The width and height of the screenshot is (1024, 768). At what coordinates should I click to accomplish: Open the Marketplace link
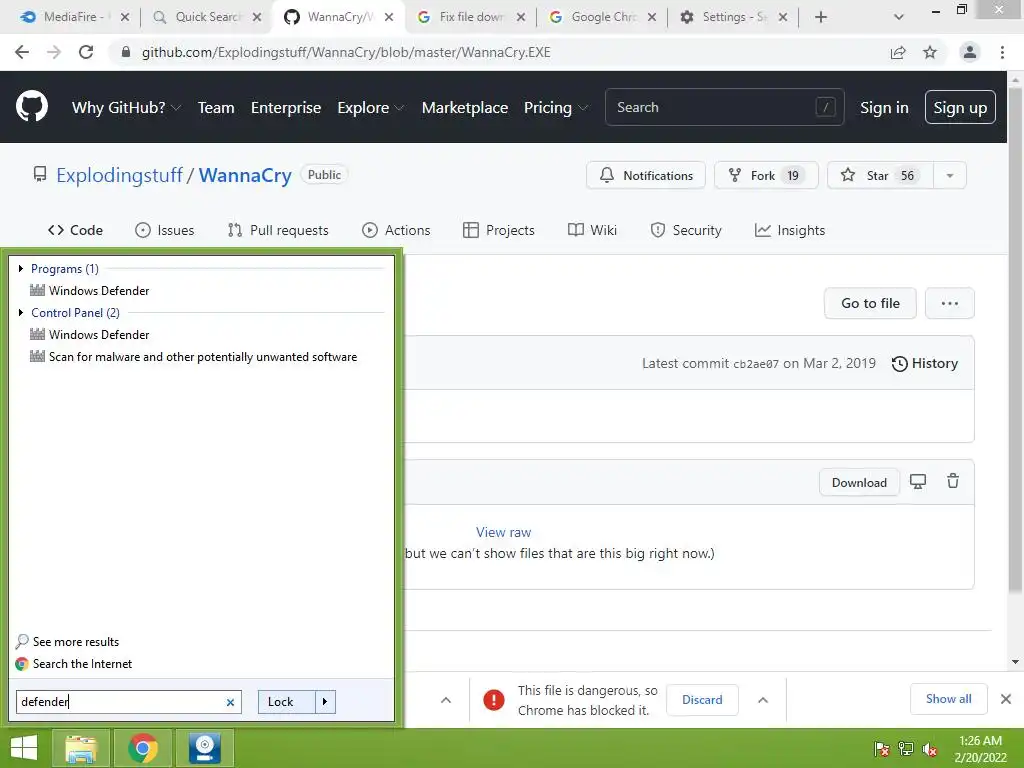pyautogui.click(x=465, y=108)
